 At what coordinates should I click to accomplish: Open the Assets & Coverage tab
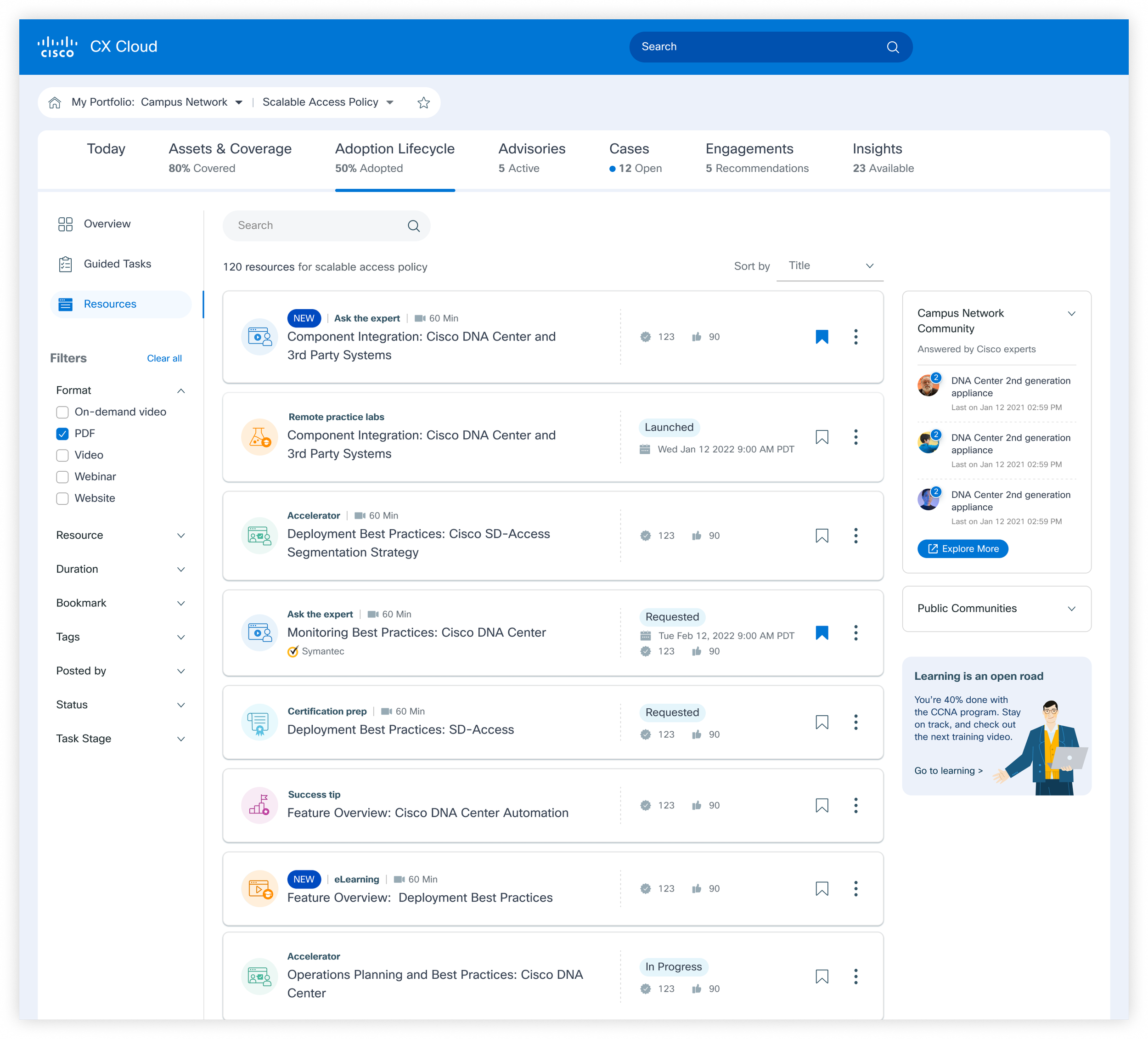click(x=230, y=158)
